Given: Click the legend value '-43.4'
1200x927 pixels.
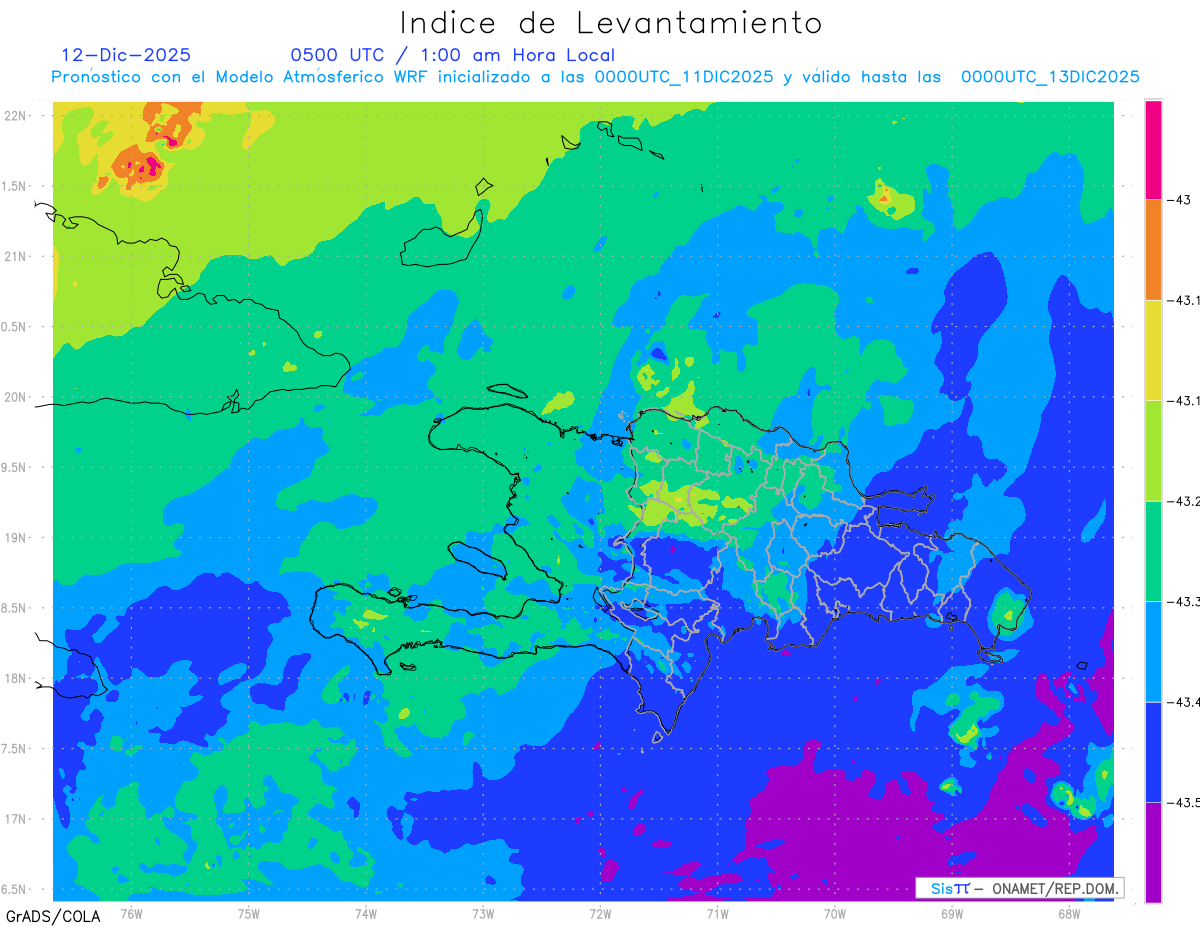Looking at the screenshot, I should (1186, 702).
